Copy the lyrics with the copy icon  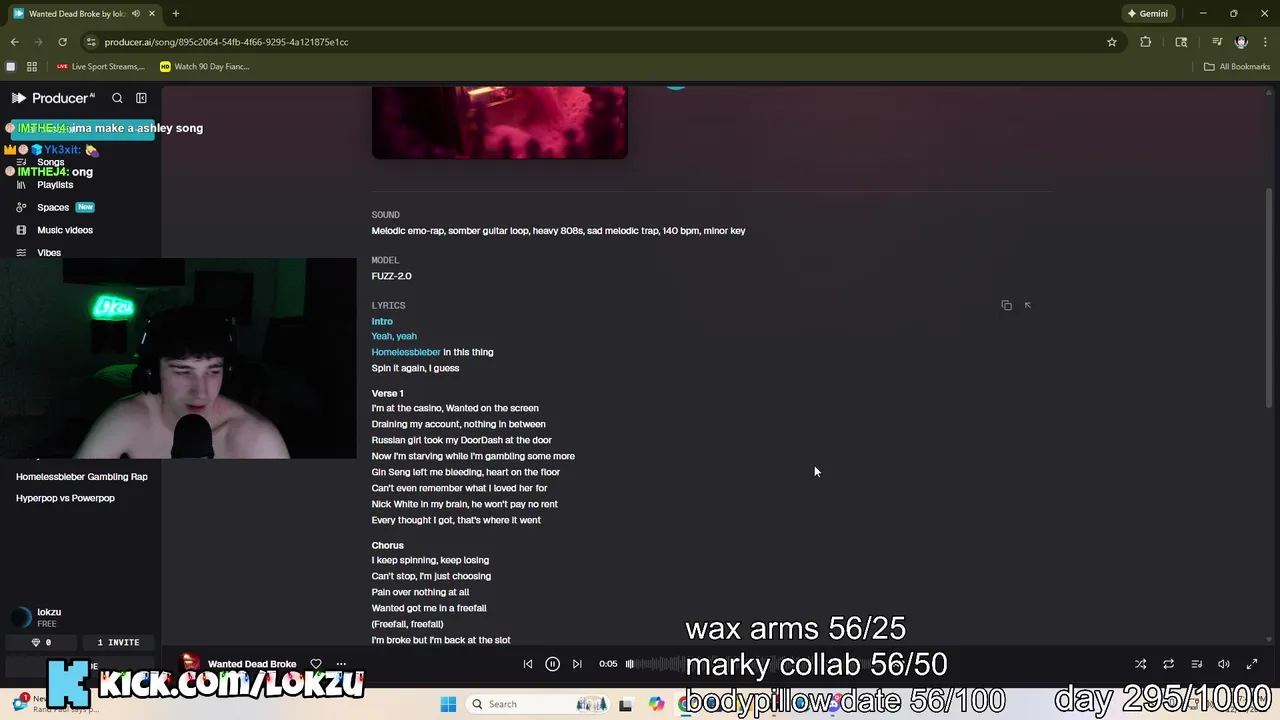[1006, 305]
